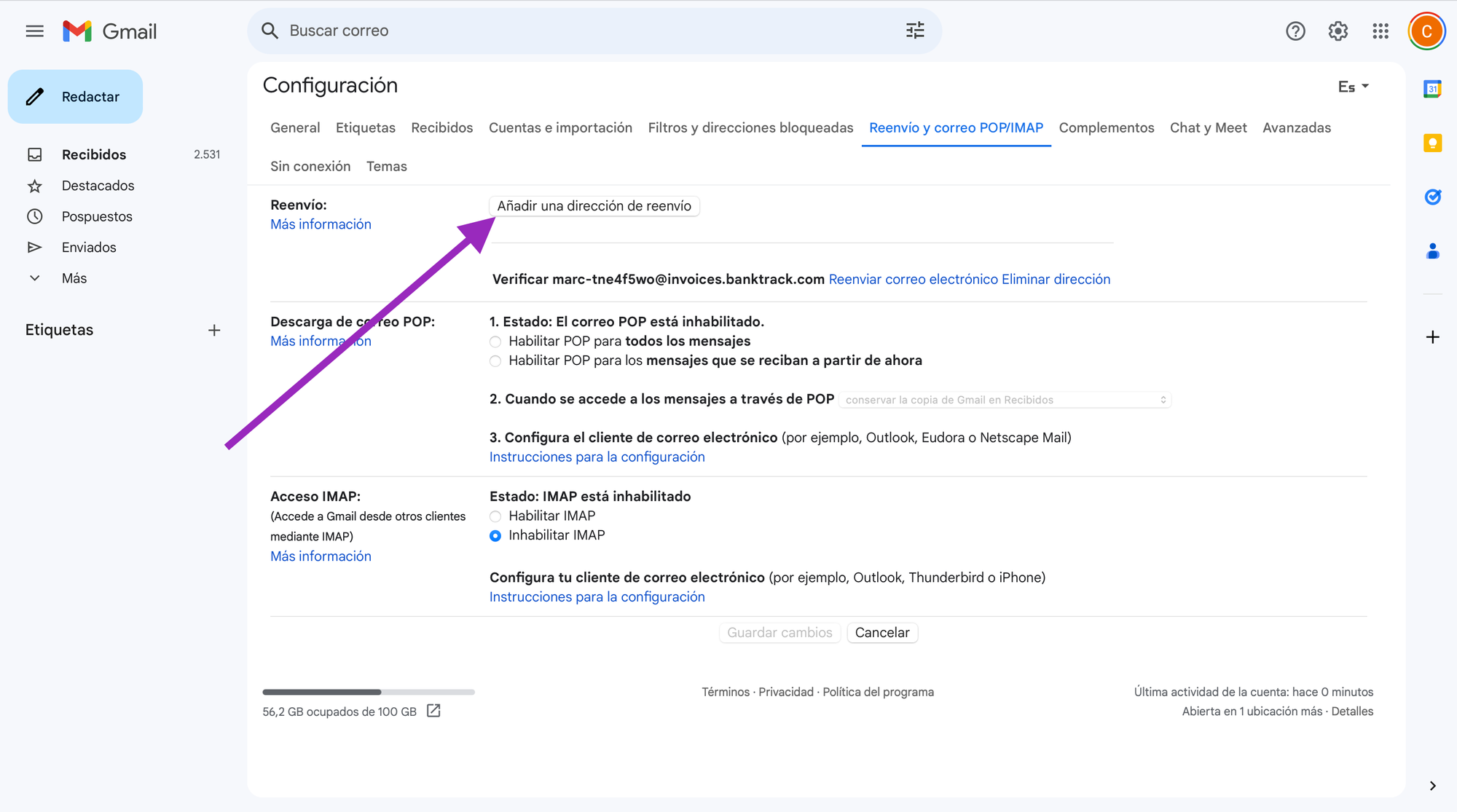Expand the Más section in the sidebar
Screen dimensions: 1457x812
74,278
